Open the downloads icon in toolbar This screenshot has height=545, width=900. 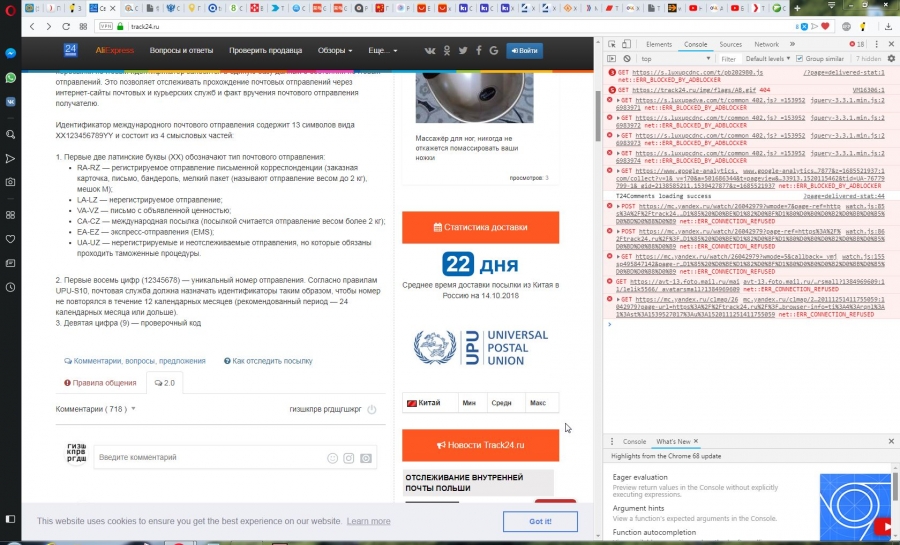[x=889, y=26]
